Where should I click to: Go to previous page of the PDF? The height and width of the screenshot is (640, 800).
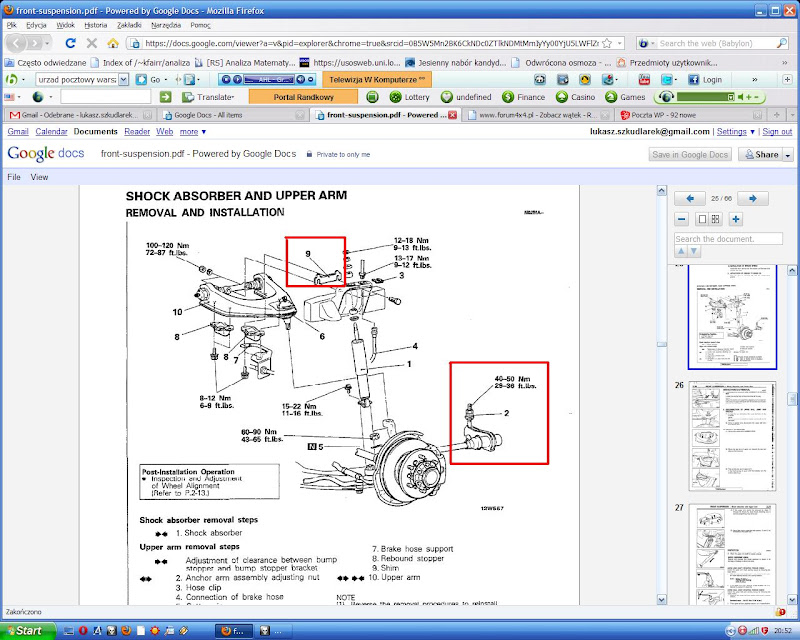[690, 199]
